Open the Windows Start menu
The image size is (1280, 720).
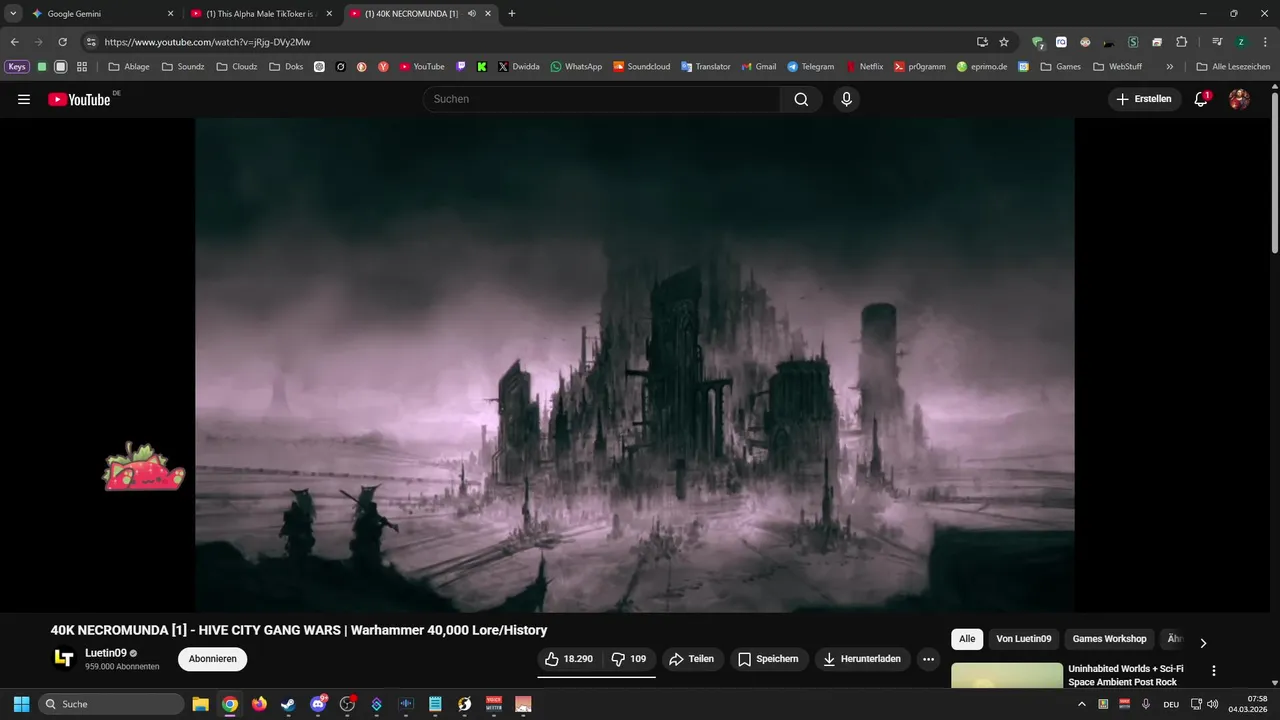pyautogui.click(x=21, y=704)
